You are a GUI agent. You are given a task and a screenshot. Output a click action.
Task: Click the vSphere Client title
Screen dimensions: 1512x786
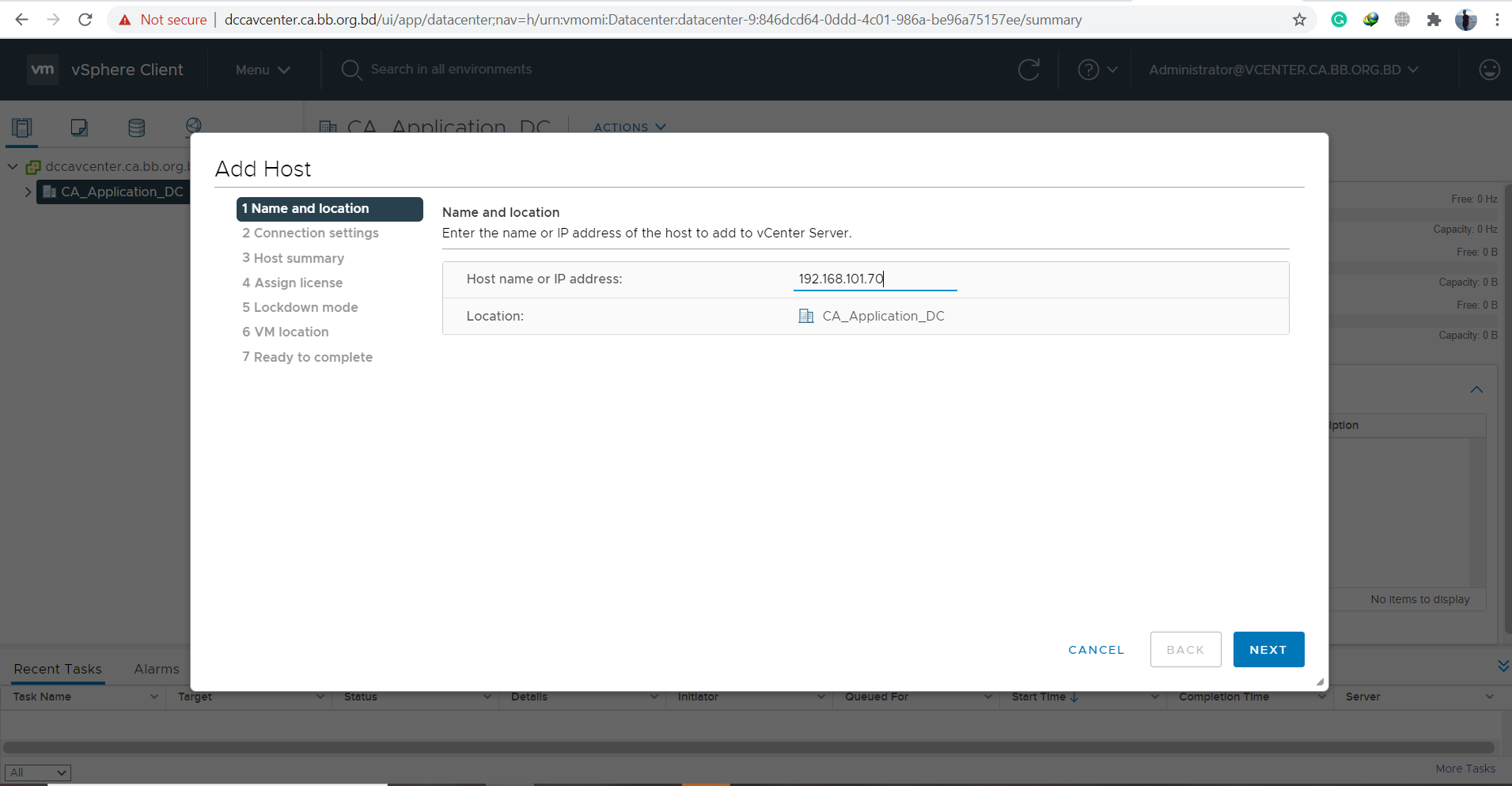click(x=127, y=70)
